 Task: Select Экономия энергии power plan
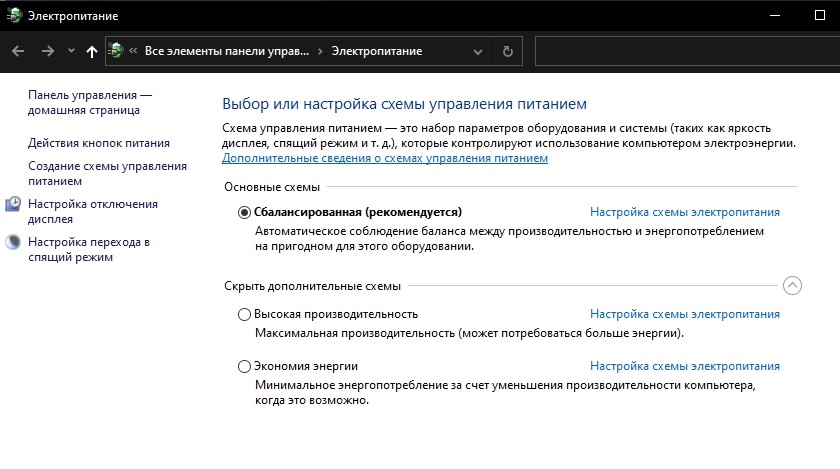tap(245, 366)
